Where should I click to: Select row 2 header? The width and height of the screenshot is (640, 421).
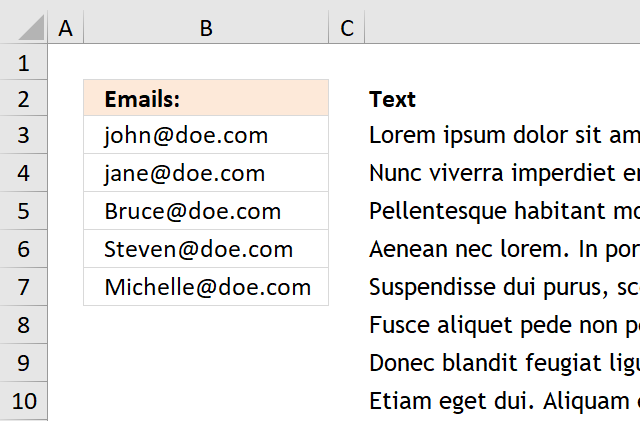pyautogui.click(x=23, y=98)
